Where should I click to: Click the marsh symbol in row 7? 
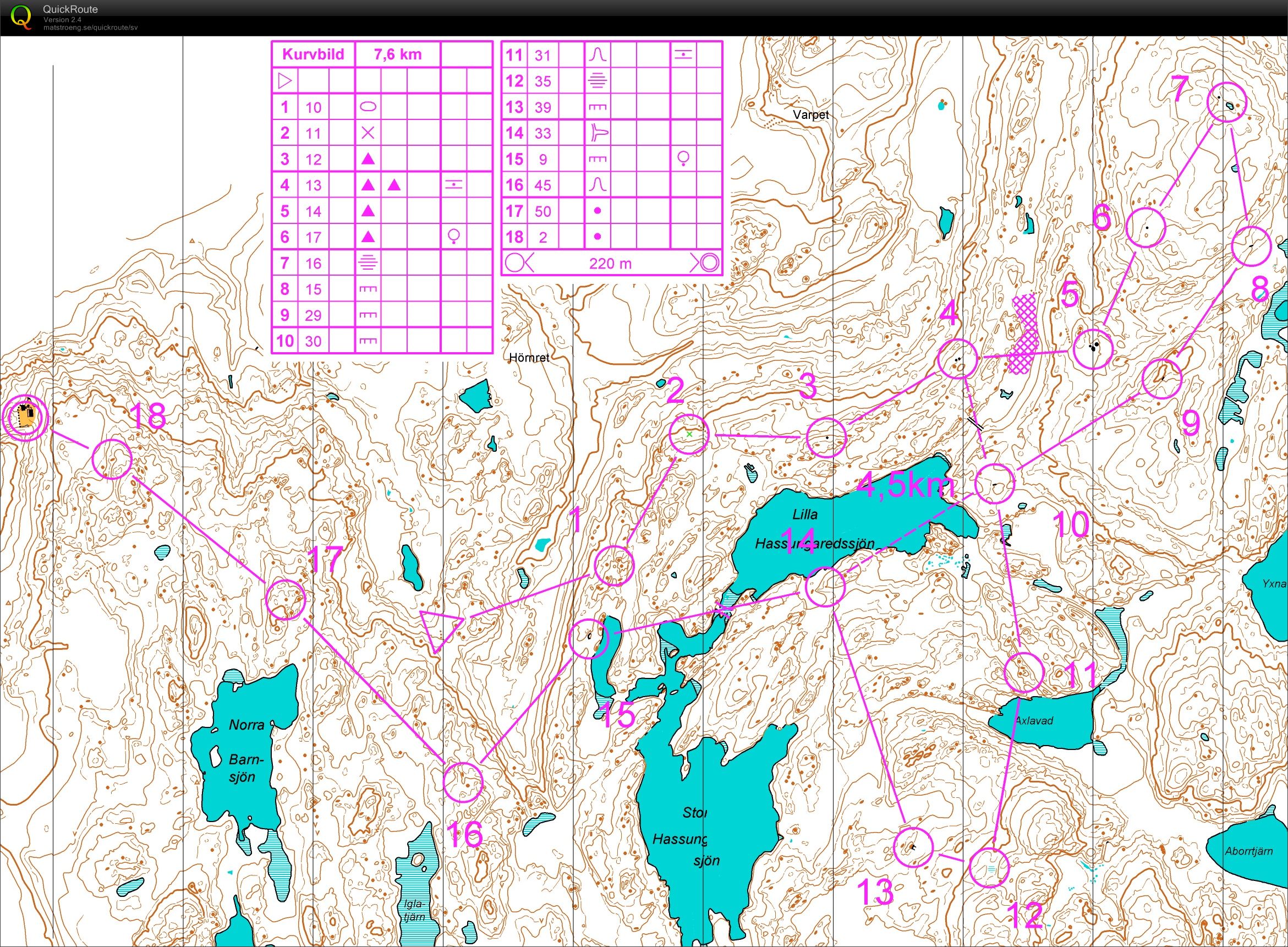[x=368, y=262]
